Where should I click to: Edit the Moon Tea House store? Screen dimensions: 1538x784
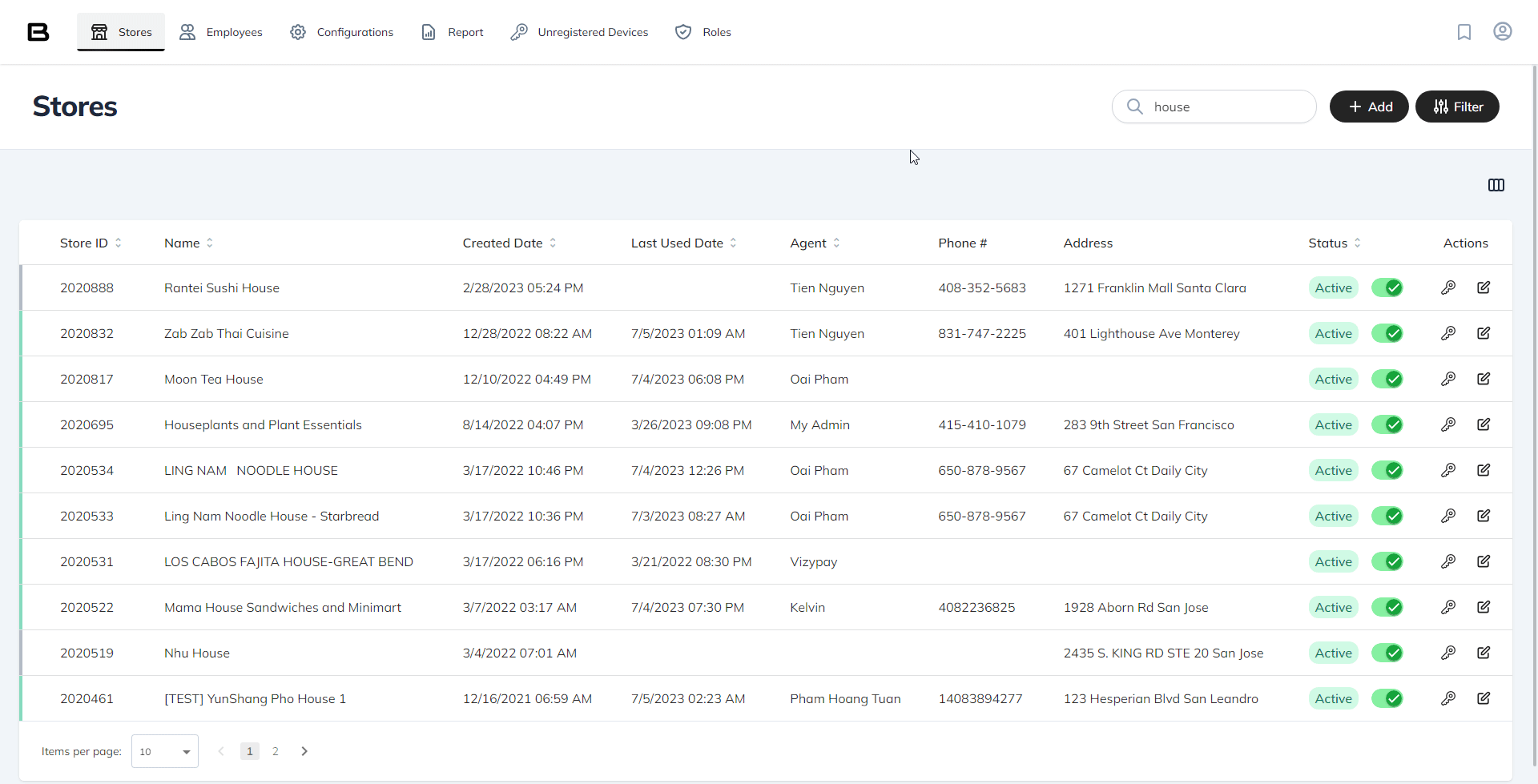coord(1484,379)
